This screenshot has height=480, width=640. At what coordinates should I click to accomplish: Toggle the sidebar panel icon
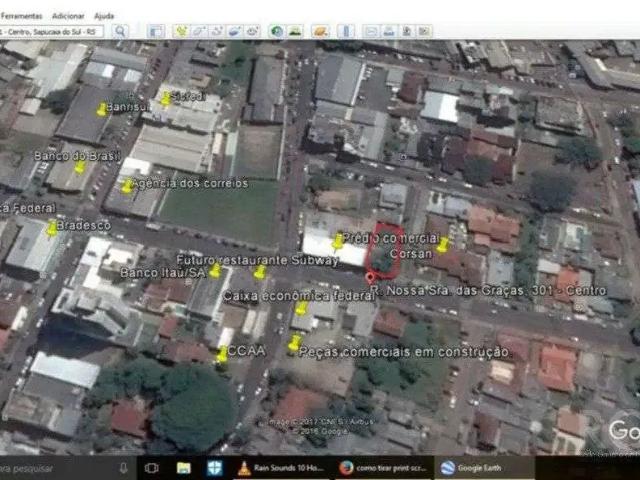pos(156,31)
